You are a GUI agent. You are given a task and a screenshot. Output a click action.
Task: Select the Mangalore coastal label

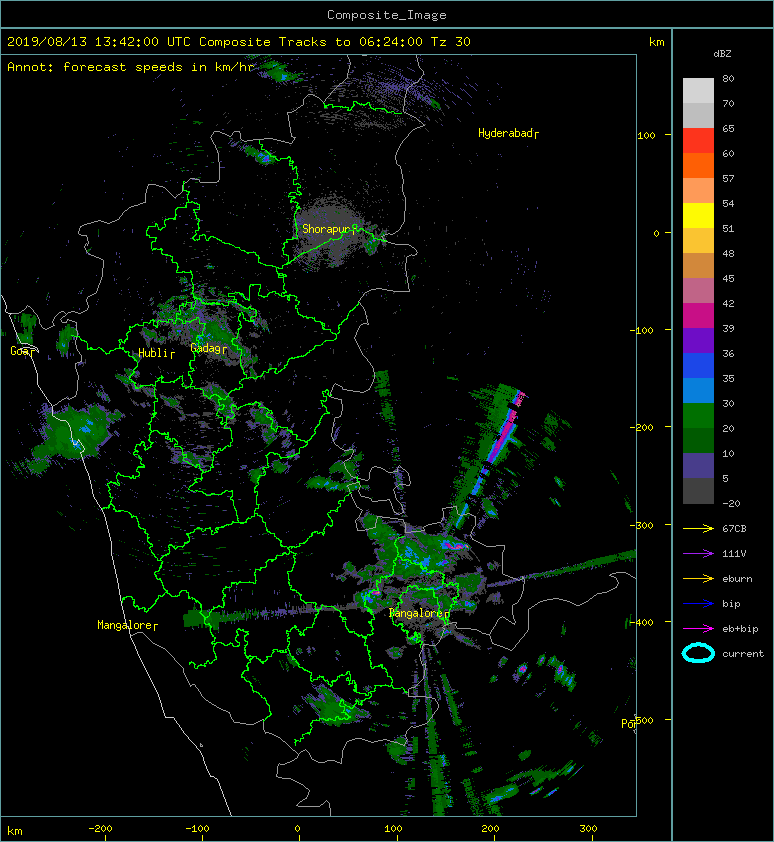click(127, 625)
